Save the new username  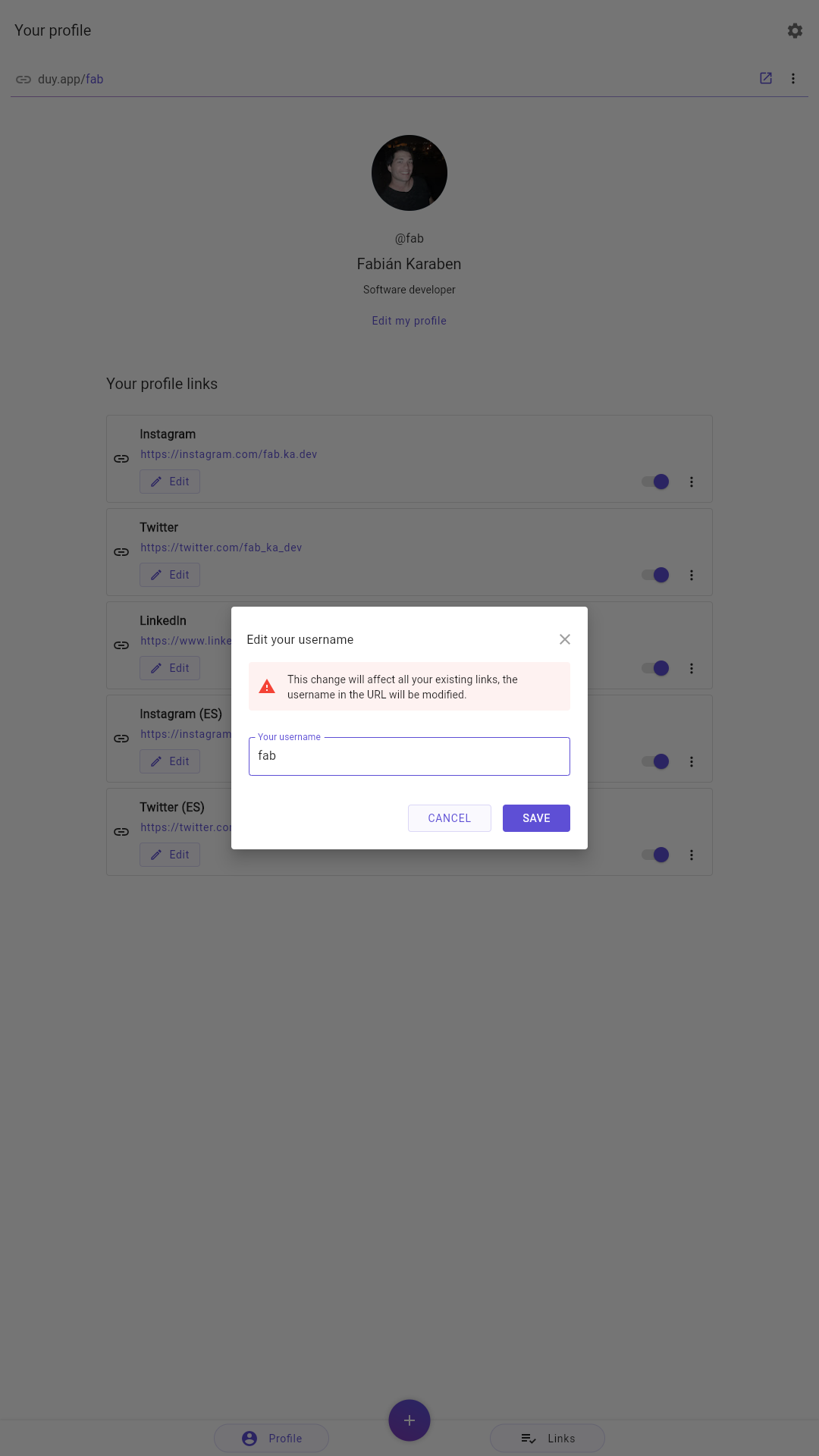click(536, 818)
